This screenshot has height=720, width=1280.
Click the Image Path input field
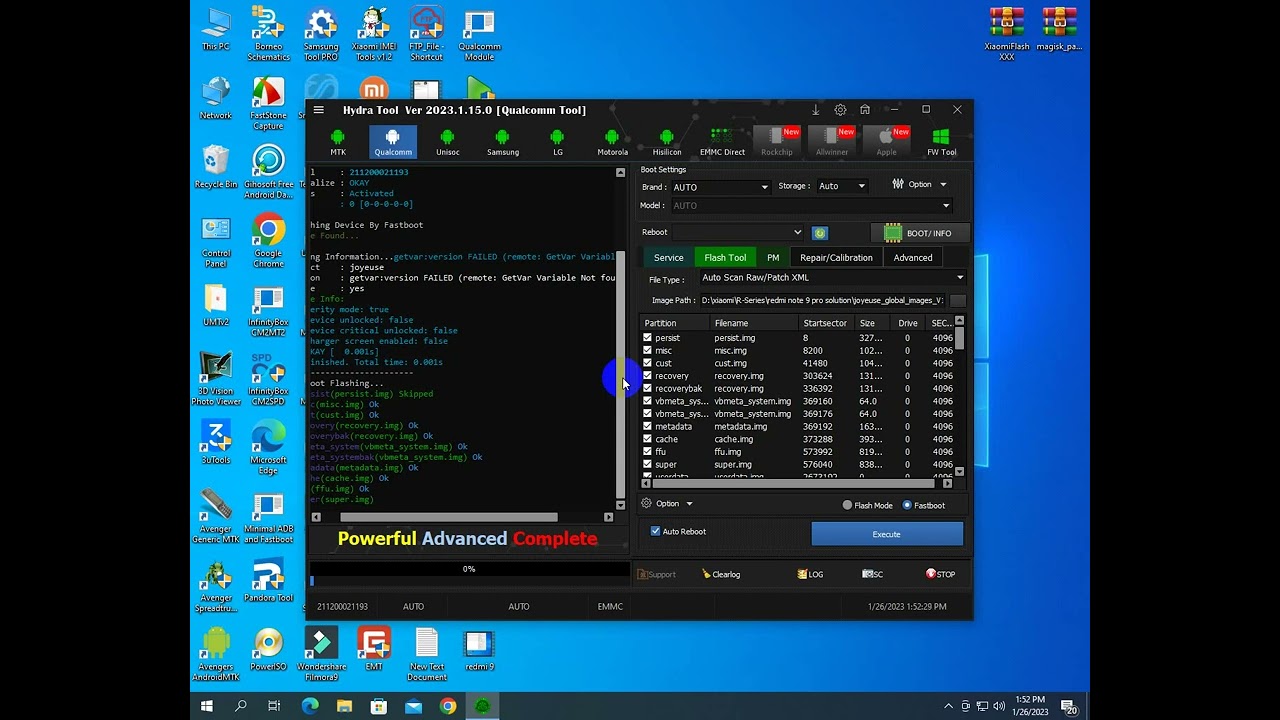[823, 300]
